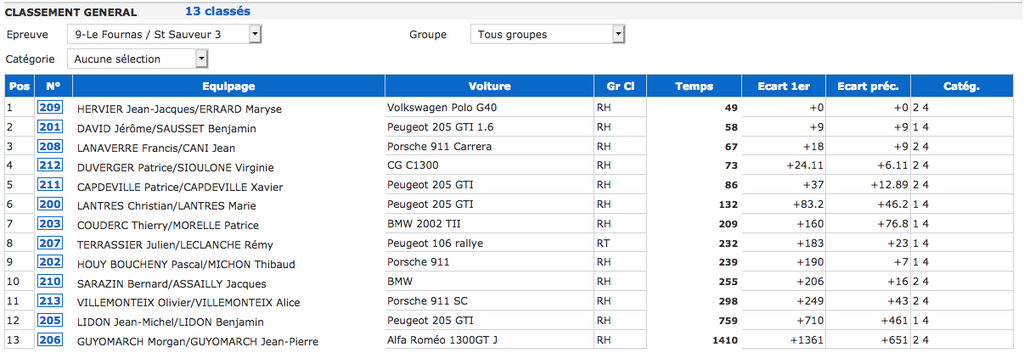This screenshot has width=1024, height=364.
Task: Click car number 207 link
Action: (x=50, y=244)
